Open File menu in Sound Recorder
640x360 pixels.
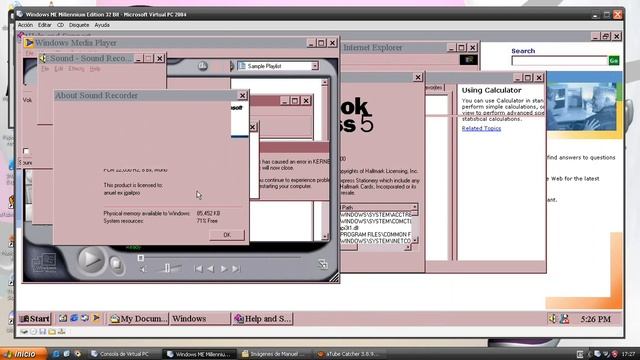[45, 69]
